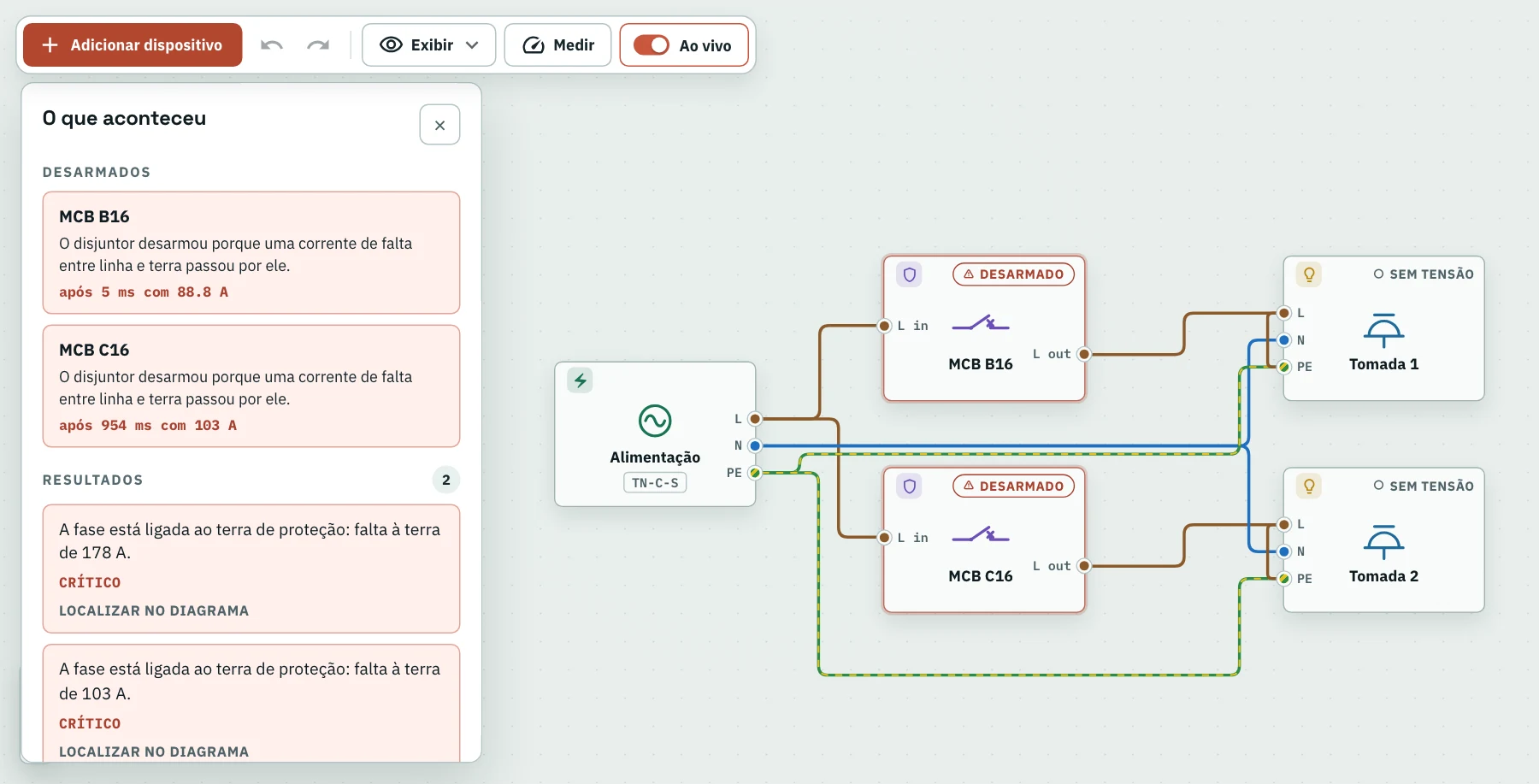
Task: Click the SEM TENSÃO status on Tomada 1
Action: coord(1424,274)
